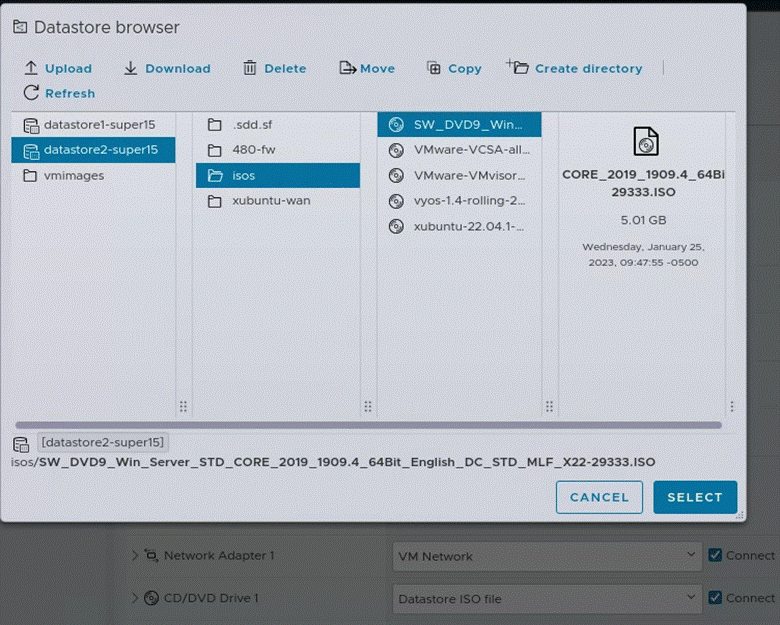Click the horizontal scrollbar under columns

click(x=368, y=425)
